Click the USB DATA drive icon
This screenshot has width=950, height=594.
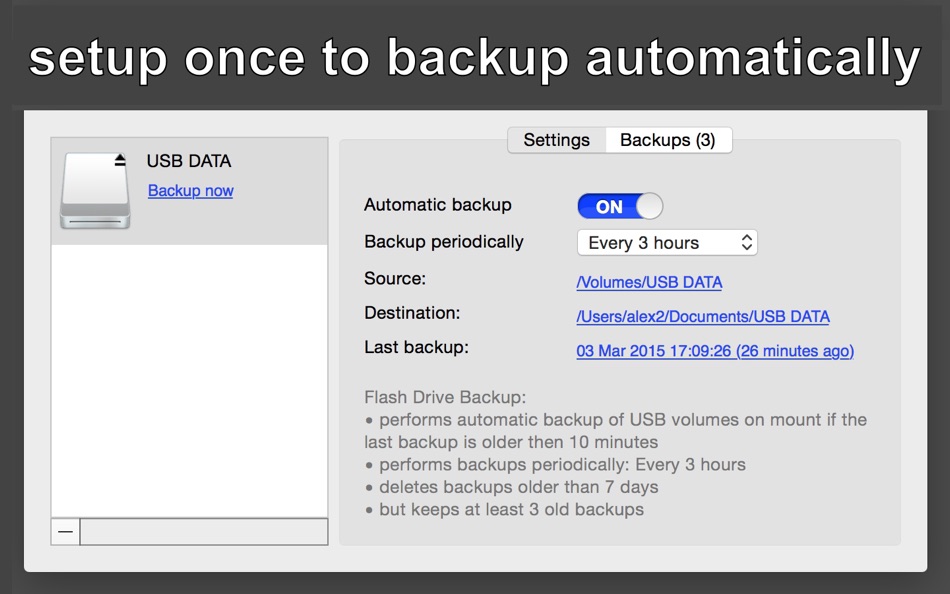(x=95, y=191)
